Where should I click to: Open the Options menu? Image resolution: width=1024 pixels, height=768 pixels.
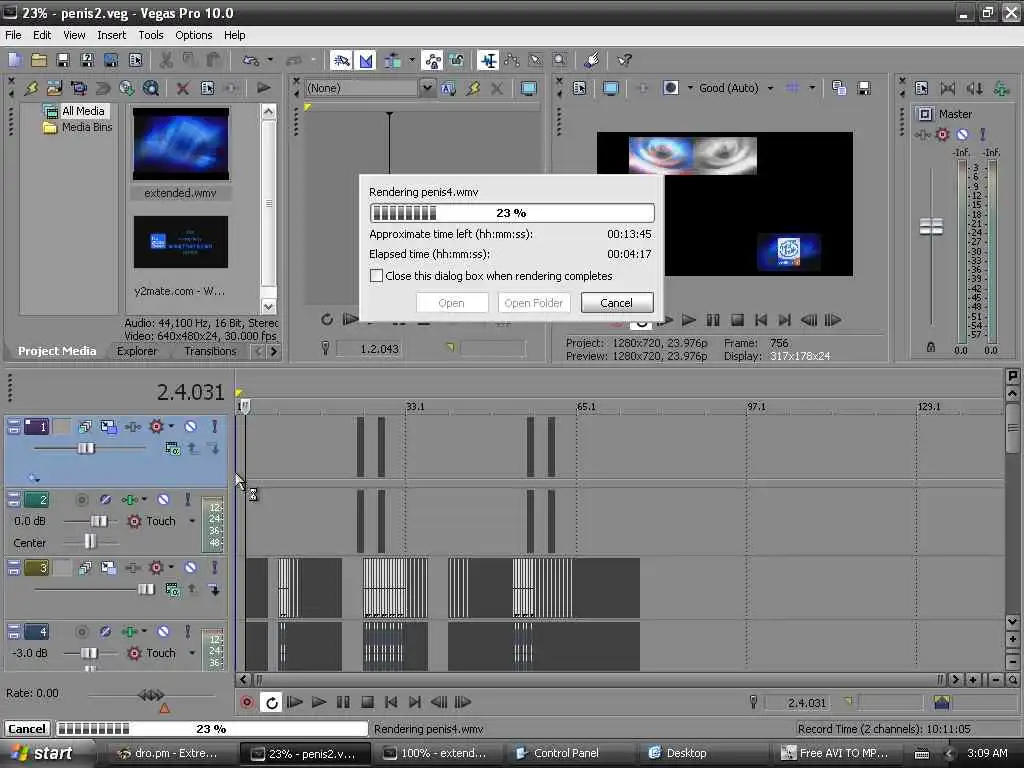click(x=193, y=35)
